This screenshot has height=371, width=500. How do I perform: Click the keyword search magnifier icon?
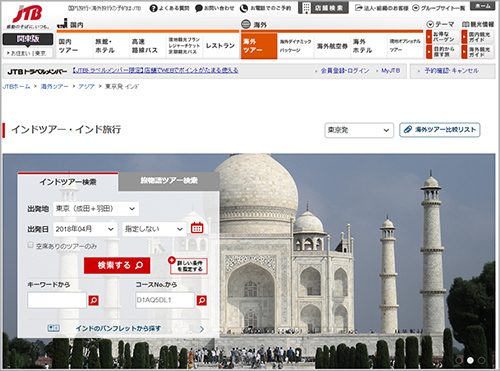94,300
